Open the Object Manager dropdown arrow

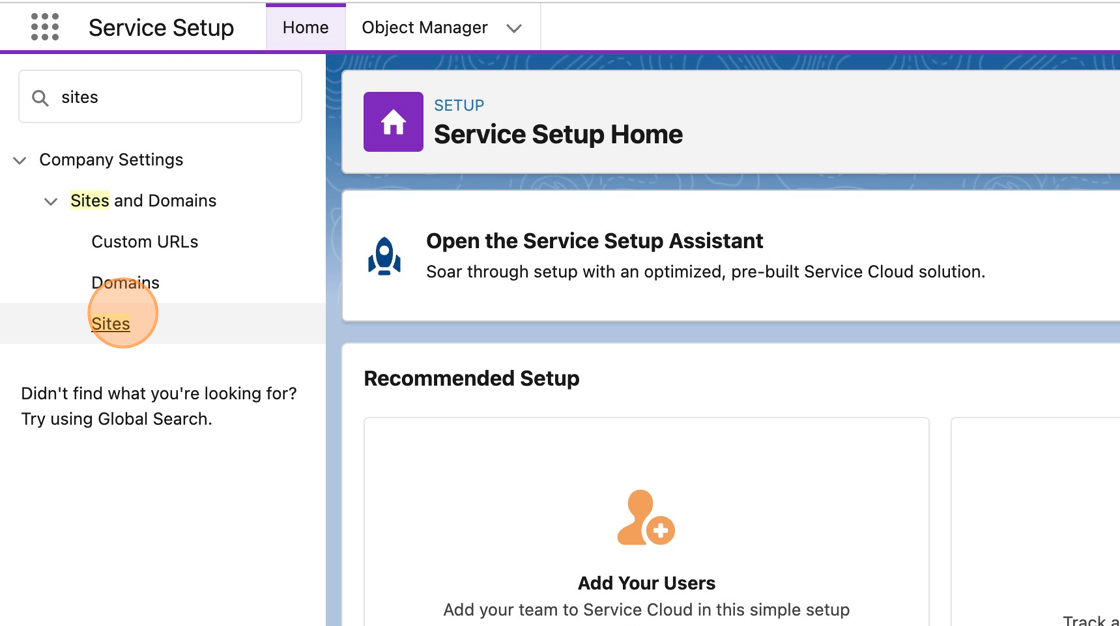pos(514,29)
